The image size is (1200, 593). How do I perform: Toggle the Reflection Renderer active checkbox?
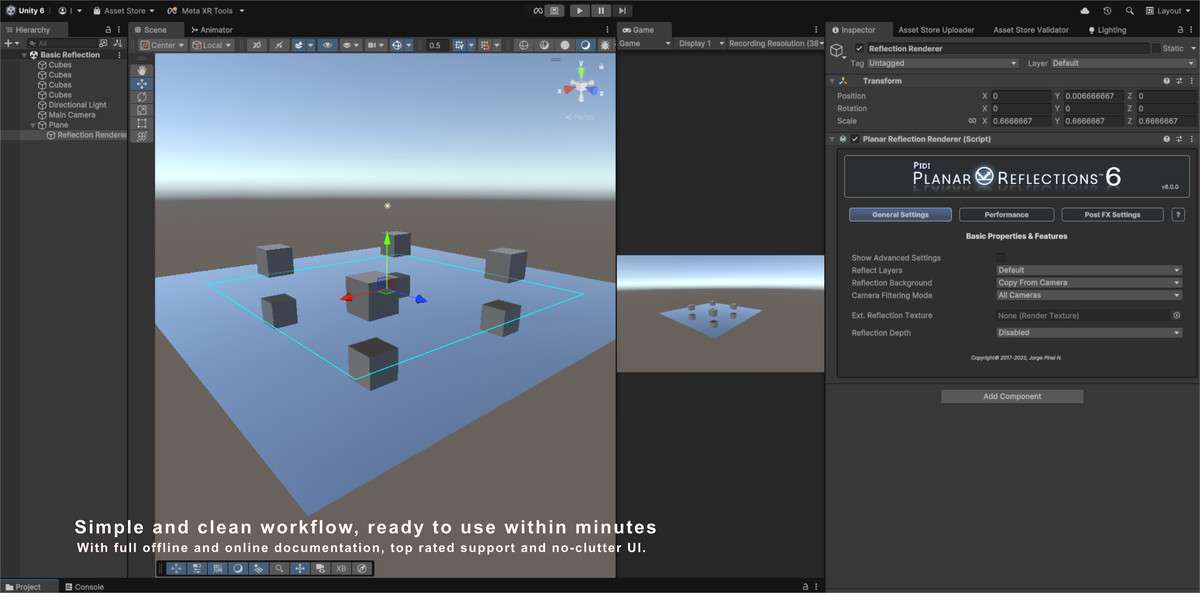pyautogui.click(x=859, y=48)
